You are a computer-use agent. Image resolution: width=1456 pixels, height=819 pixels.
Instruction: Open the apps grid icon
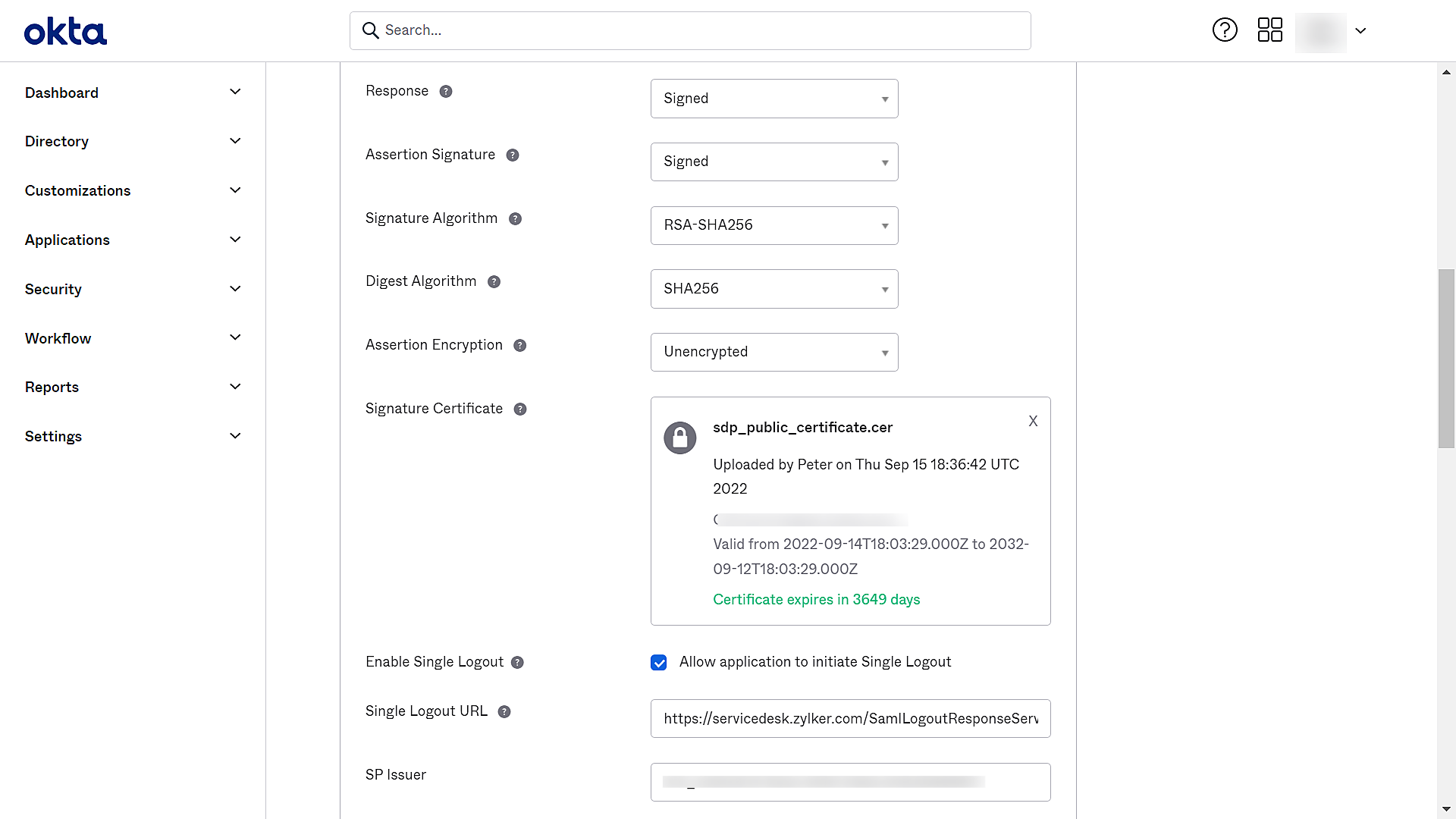pyautogui.click(x=1269, y=30)
